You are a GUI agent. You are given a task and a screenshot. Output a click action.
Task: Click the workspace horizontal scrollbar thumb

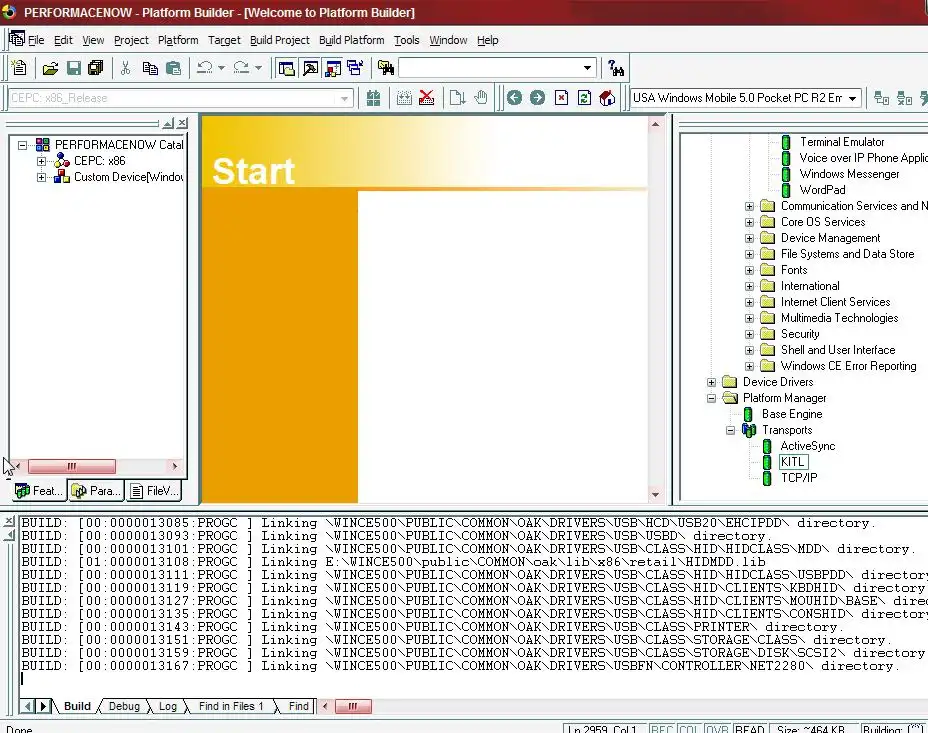tap(72, 466)
